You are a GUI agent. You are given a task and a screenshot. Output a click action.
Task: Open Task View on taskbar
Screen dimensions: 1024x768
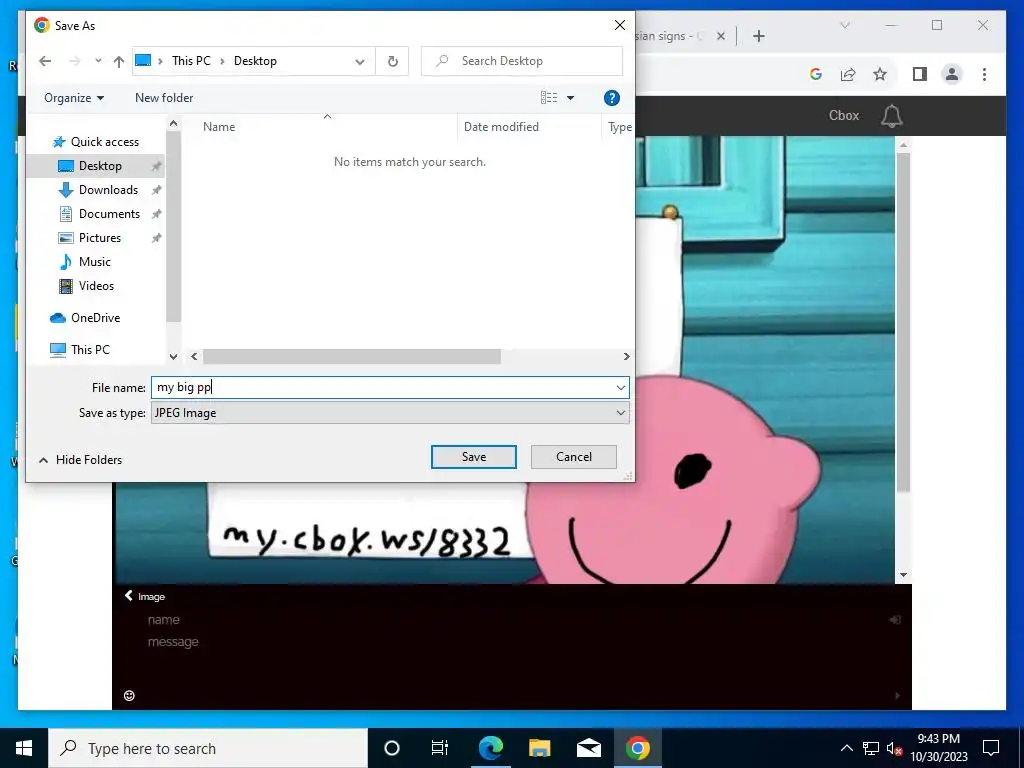coord(440,748)
